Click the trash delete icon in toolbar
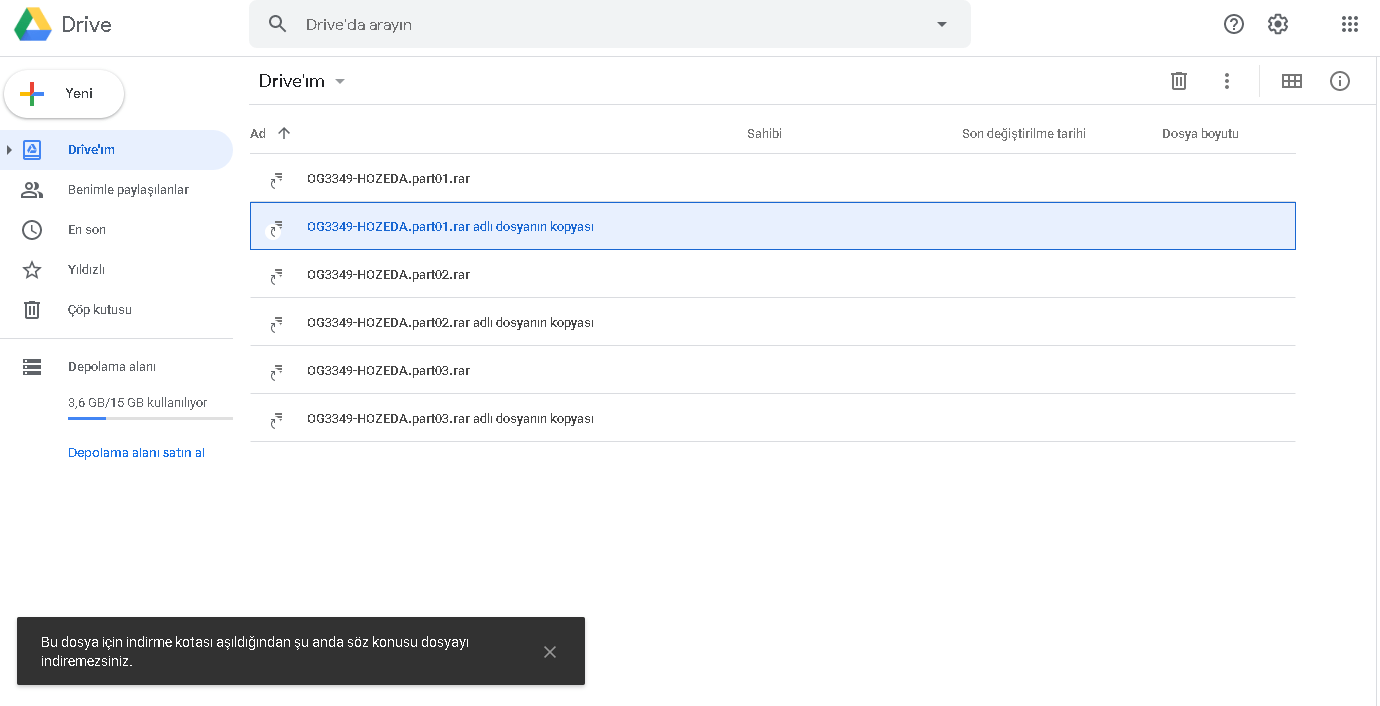The height and width of the screenshot is (706, 1380). point(1179,81)
